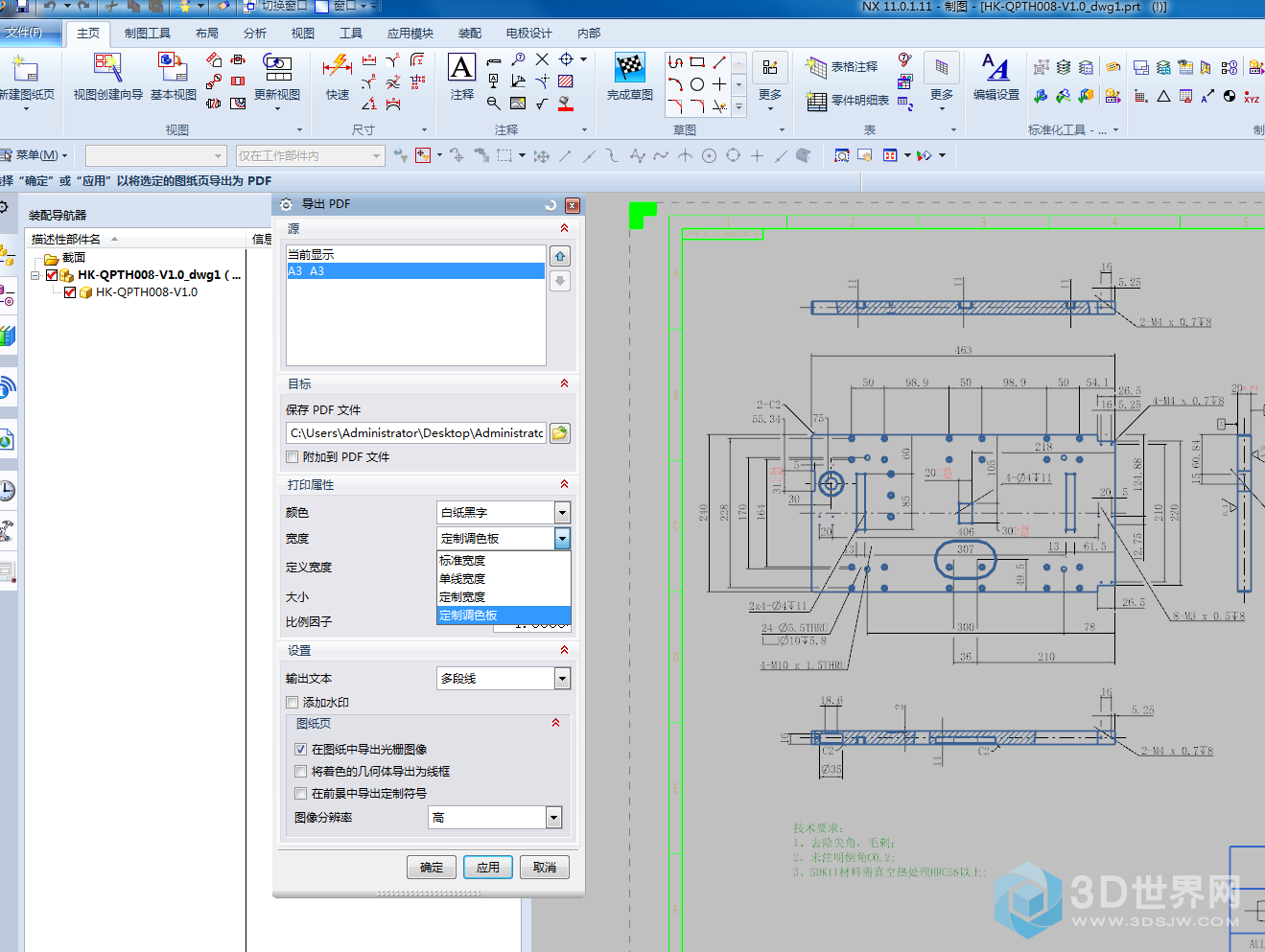The image size is (1265, 952).
Task: Move selected sheet up with arrow button
Action: pyautogui.click(x=560, y=256)
